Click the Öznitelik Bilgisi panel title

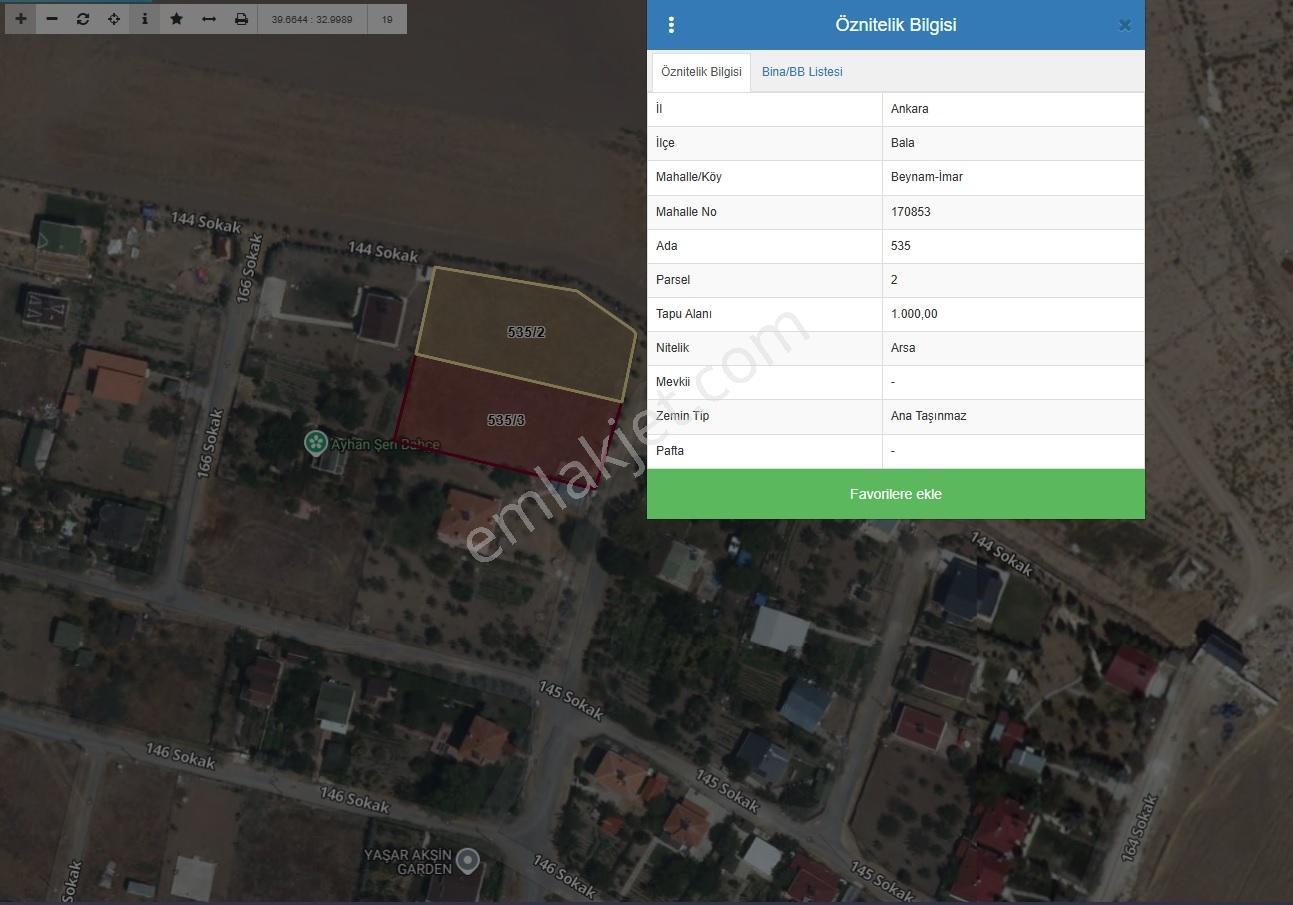coord(896,25)
